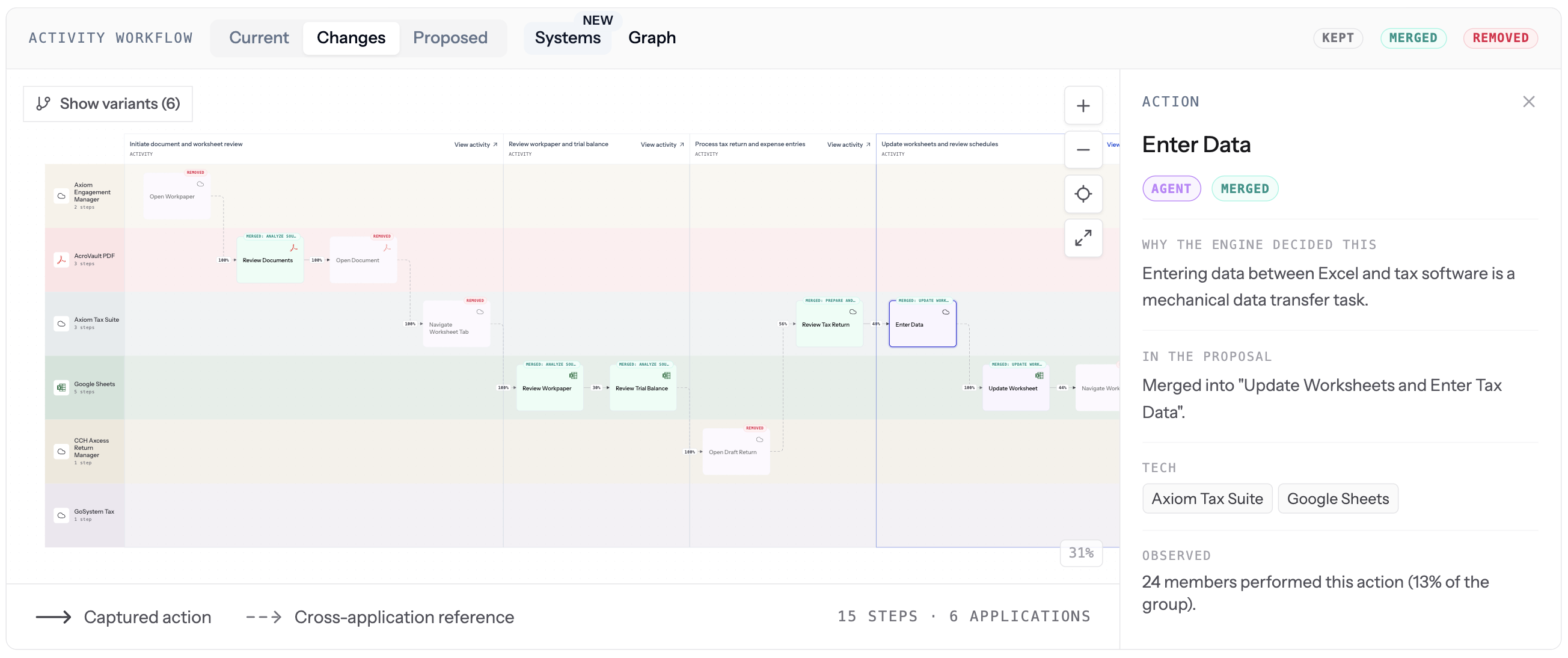Click the cloud icon on Review Tax Return node

tap(853, 312)
